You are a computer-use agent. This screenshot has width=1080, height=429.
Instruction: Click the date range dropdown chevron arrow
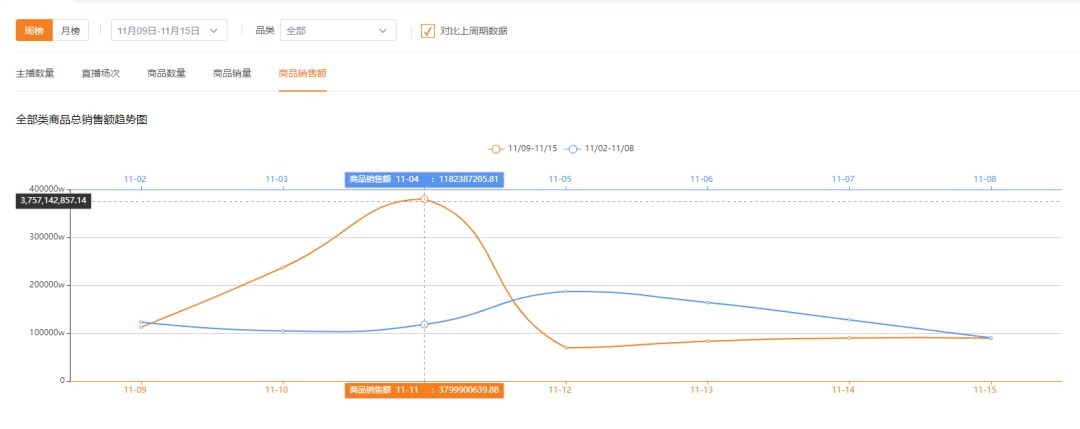tap(215, 31)
